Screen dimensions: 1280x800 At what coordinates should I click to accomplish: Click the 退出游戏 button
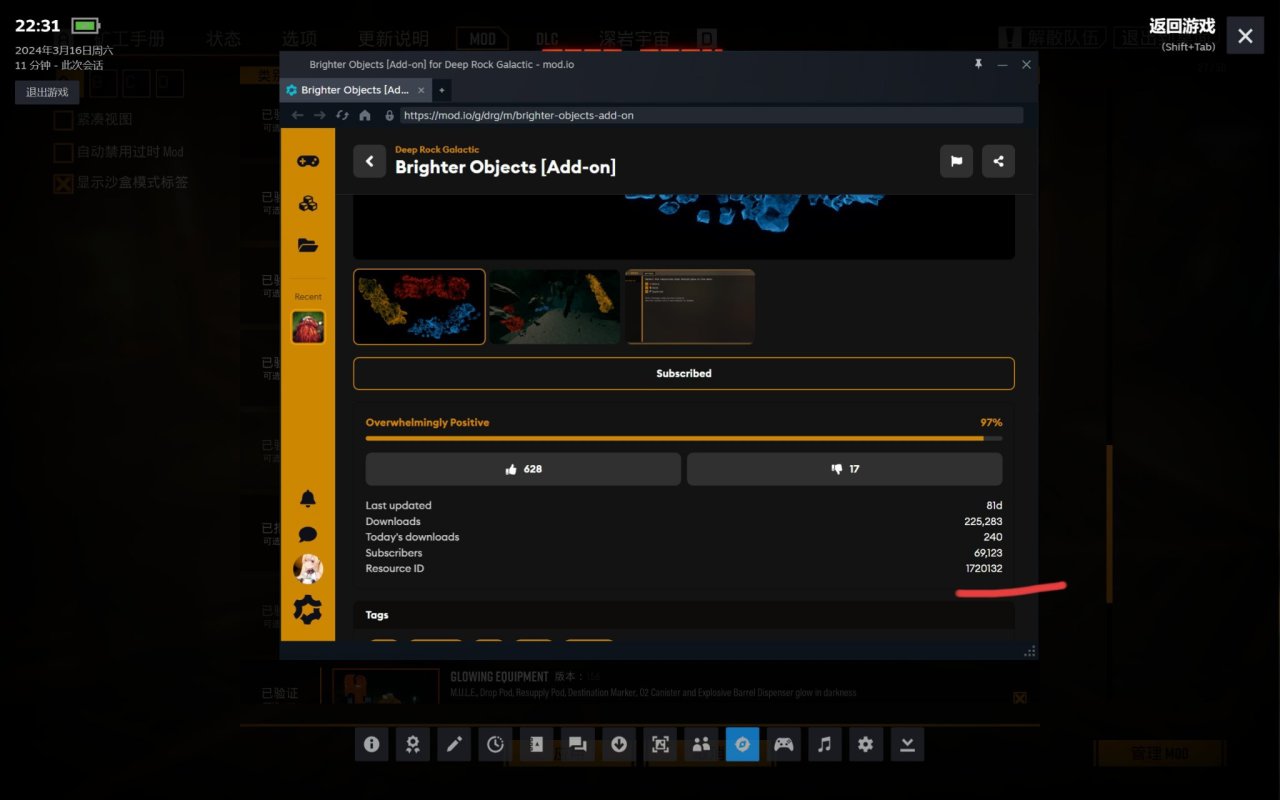(x=47, y=92)
